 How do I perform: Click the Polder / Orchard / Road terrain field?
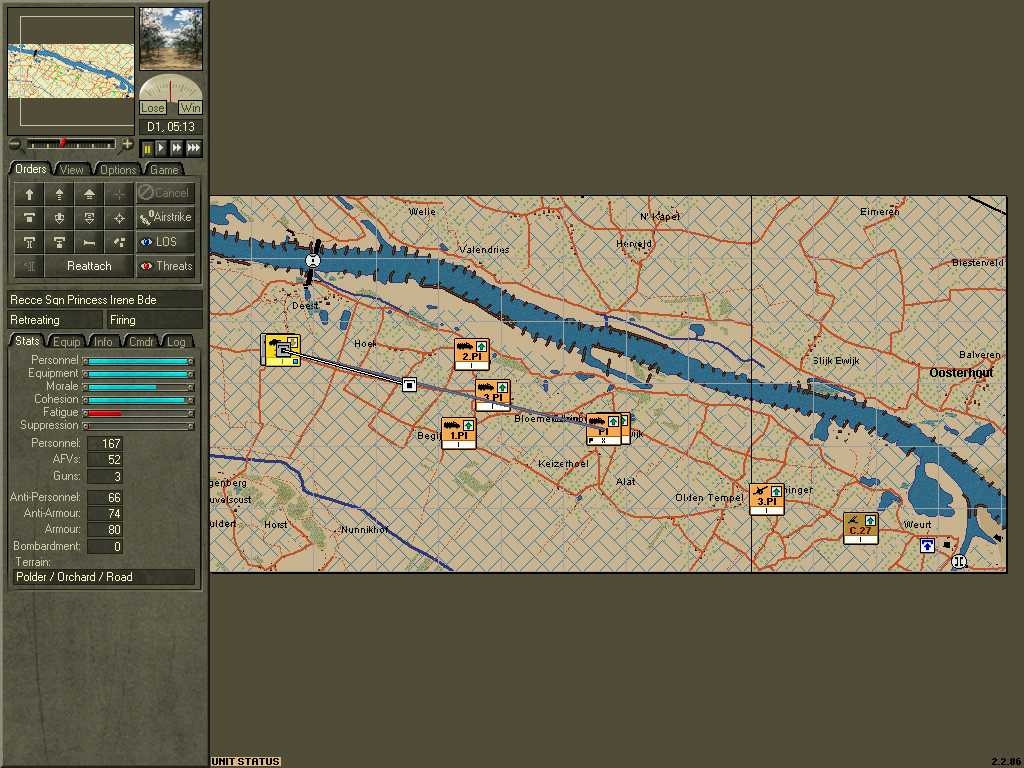(x=104, y=577)
